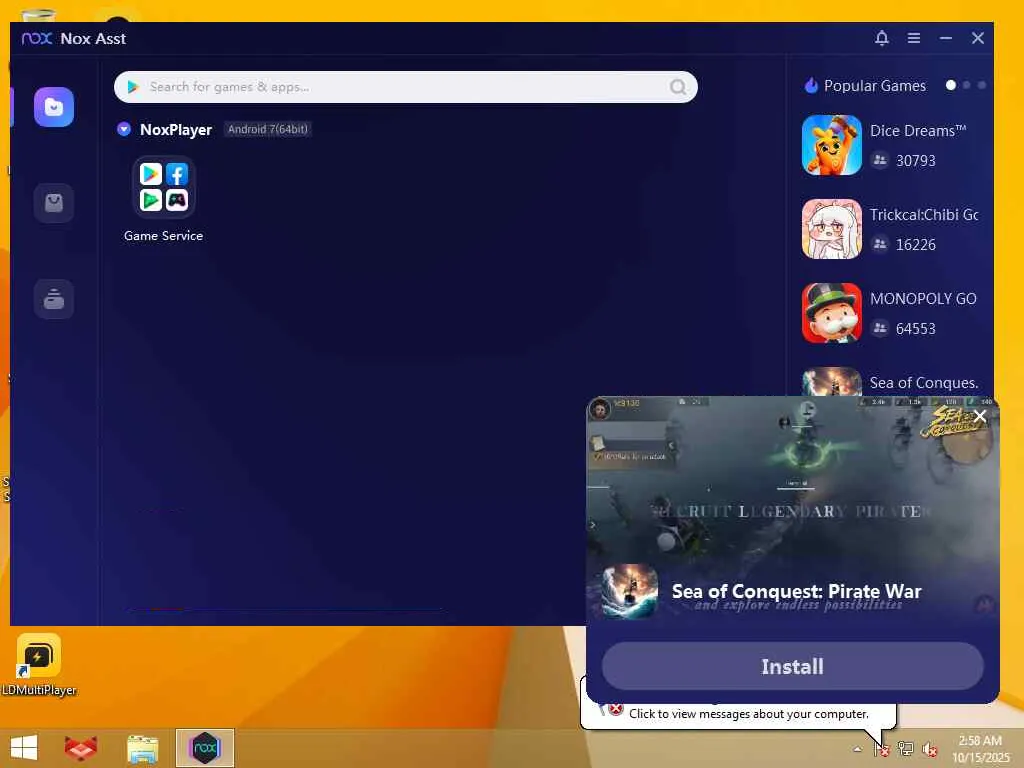Select the third Popular Games page dot
The image size is (1024, 768).
[982, 86]
